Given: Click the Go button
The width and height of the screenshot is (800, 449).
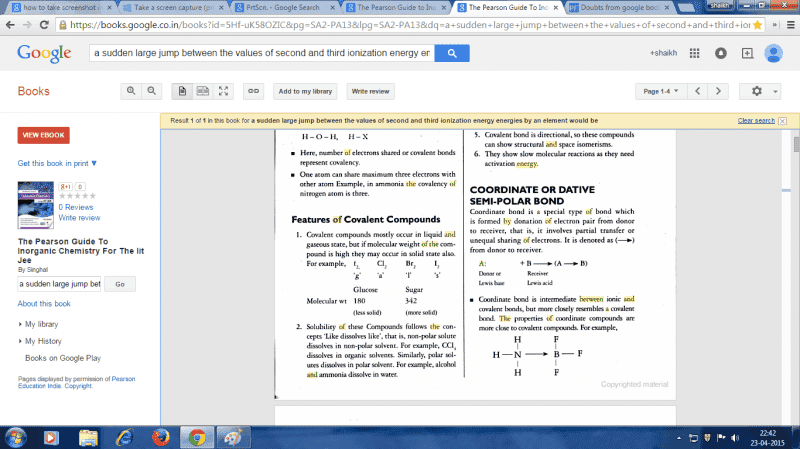Looking at the screenshot, I should 120,284.
